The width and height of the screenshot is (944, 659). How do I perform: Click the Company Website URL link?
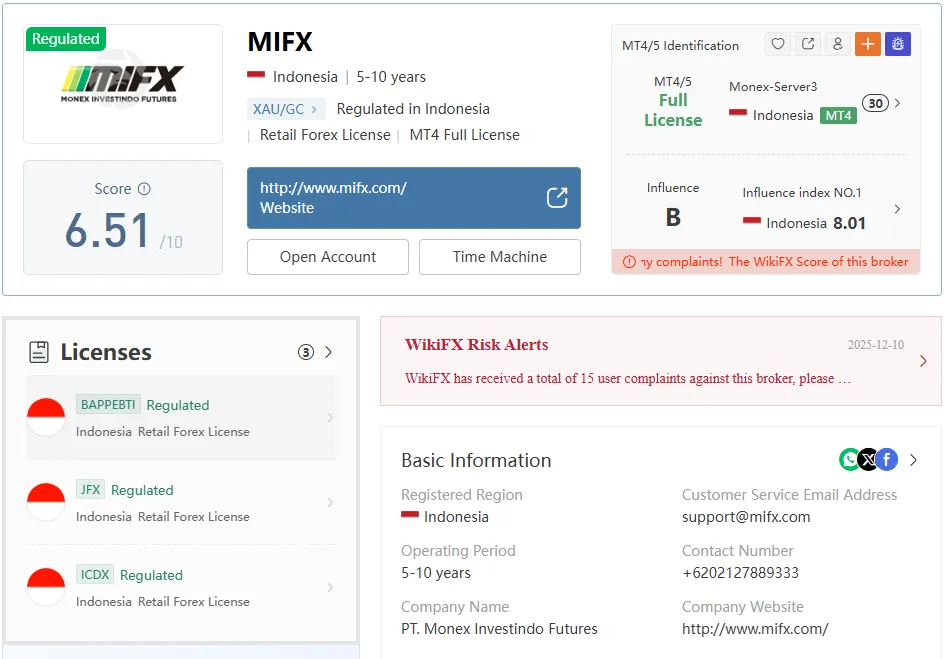(x=755, y=629)
